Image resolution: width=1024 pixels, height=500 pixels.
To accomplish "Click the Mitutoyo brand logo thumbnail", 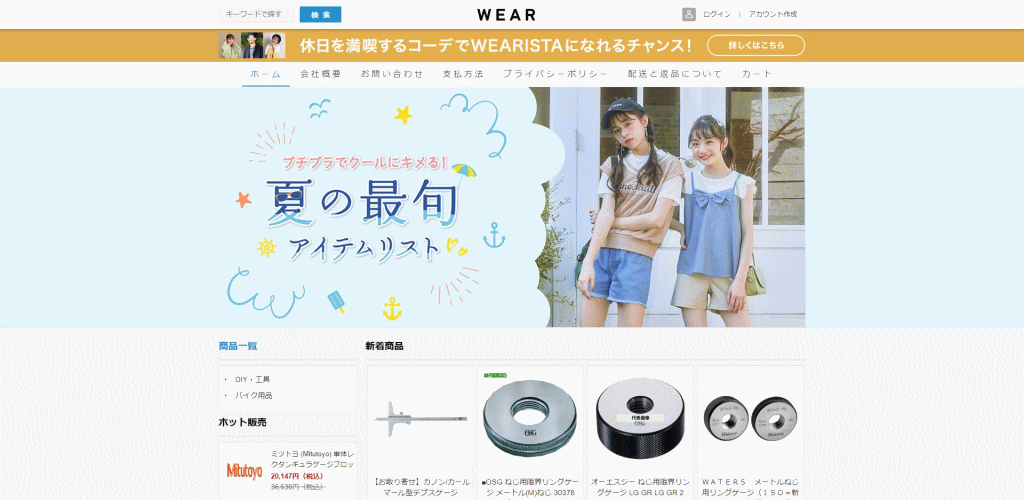I will 244,471.
